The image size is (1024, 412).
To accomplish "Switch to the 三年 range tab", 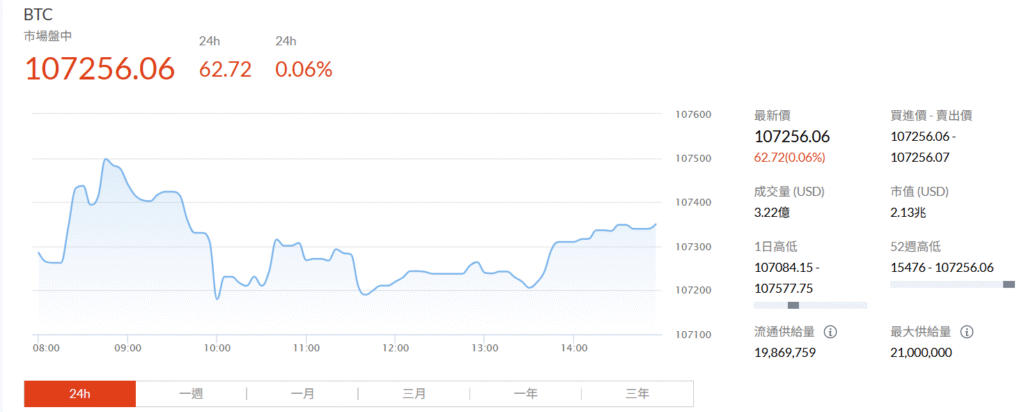I will [637, 394].
